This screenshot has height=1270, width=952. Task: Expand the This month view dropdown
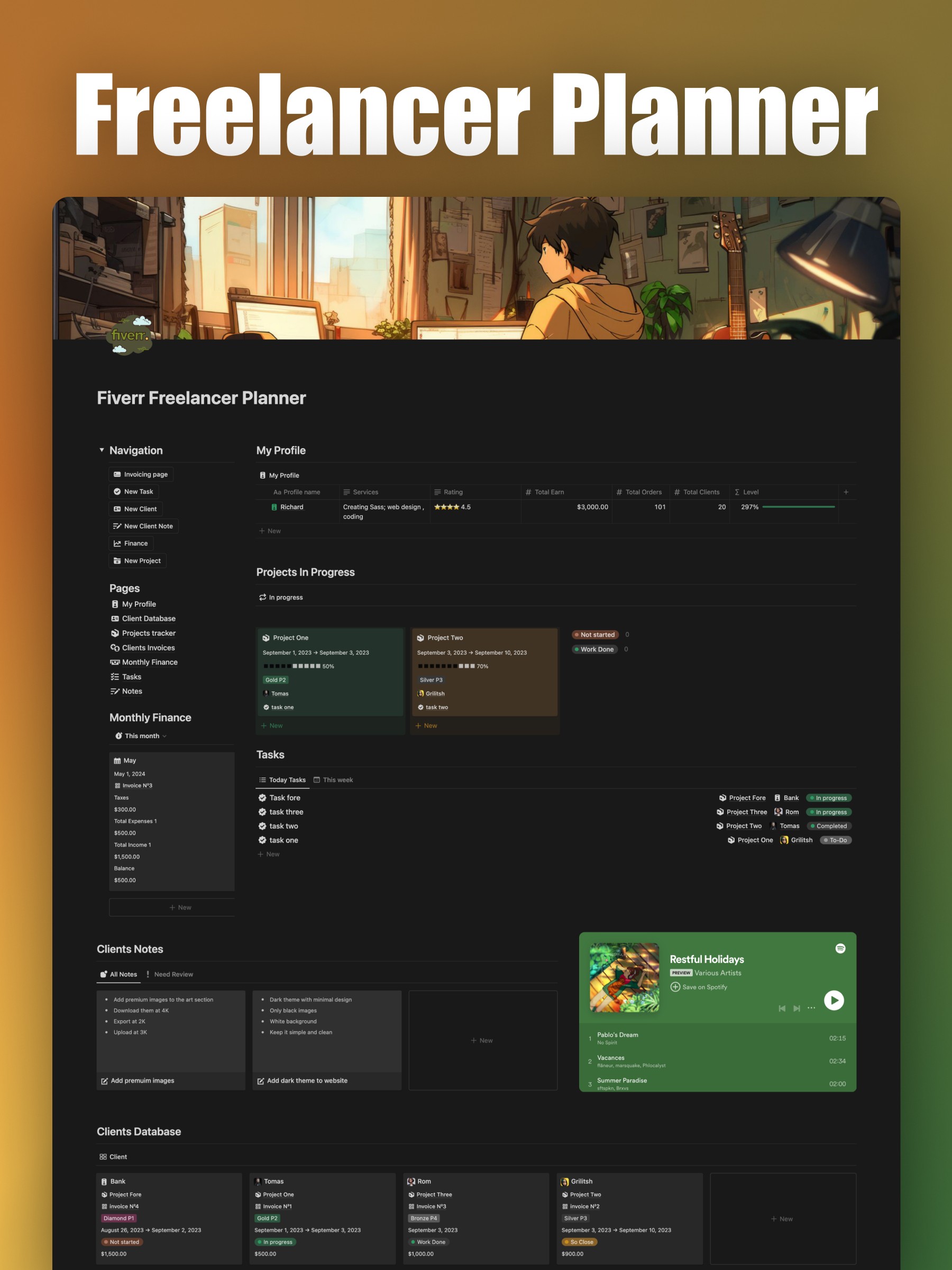pos(141,736)
